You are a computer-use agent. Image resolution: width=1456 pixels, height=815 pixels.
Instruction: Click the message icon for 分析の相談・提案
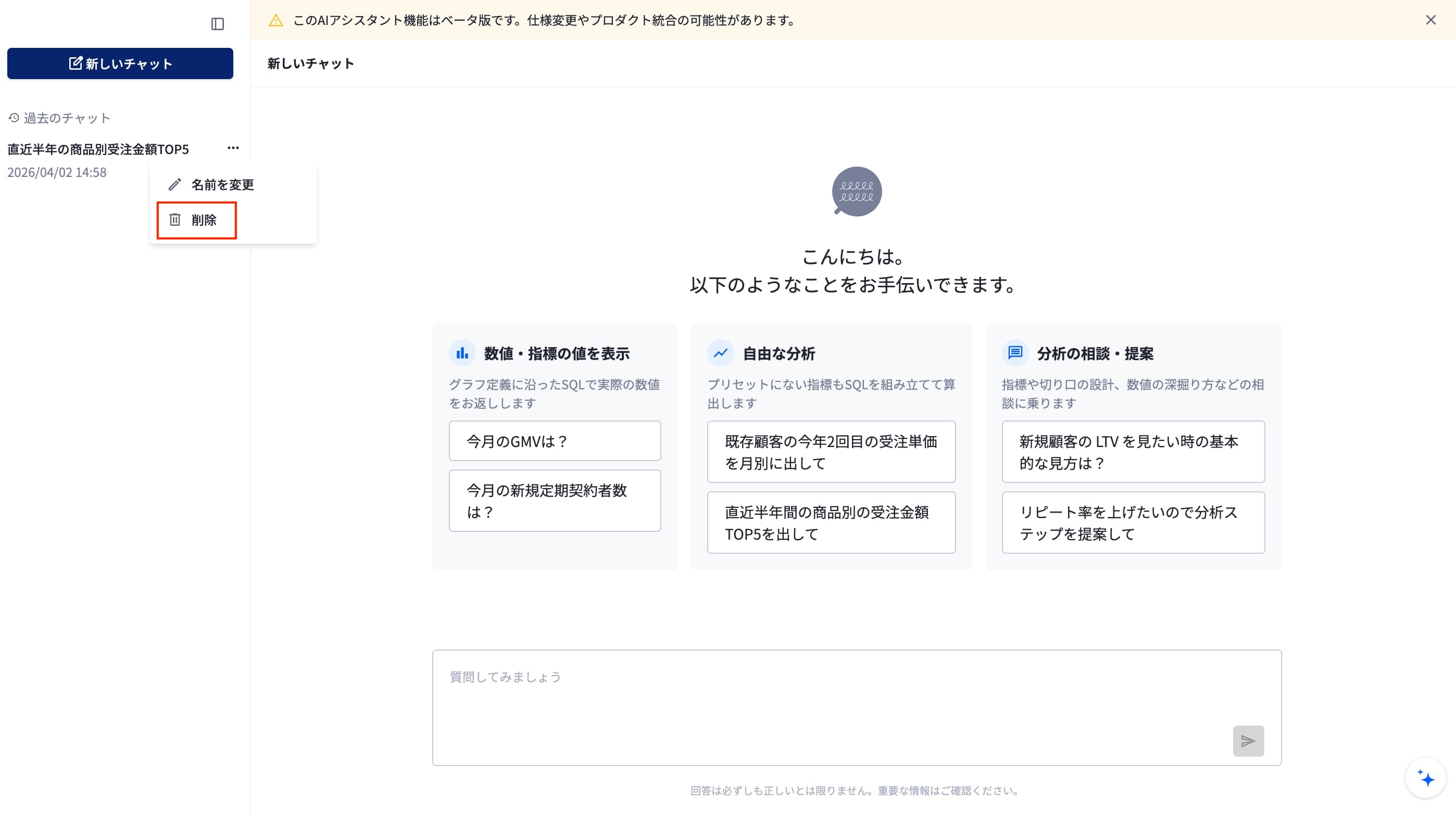[1015, 353]
